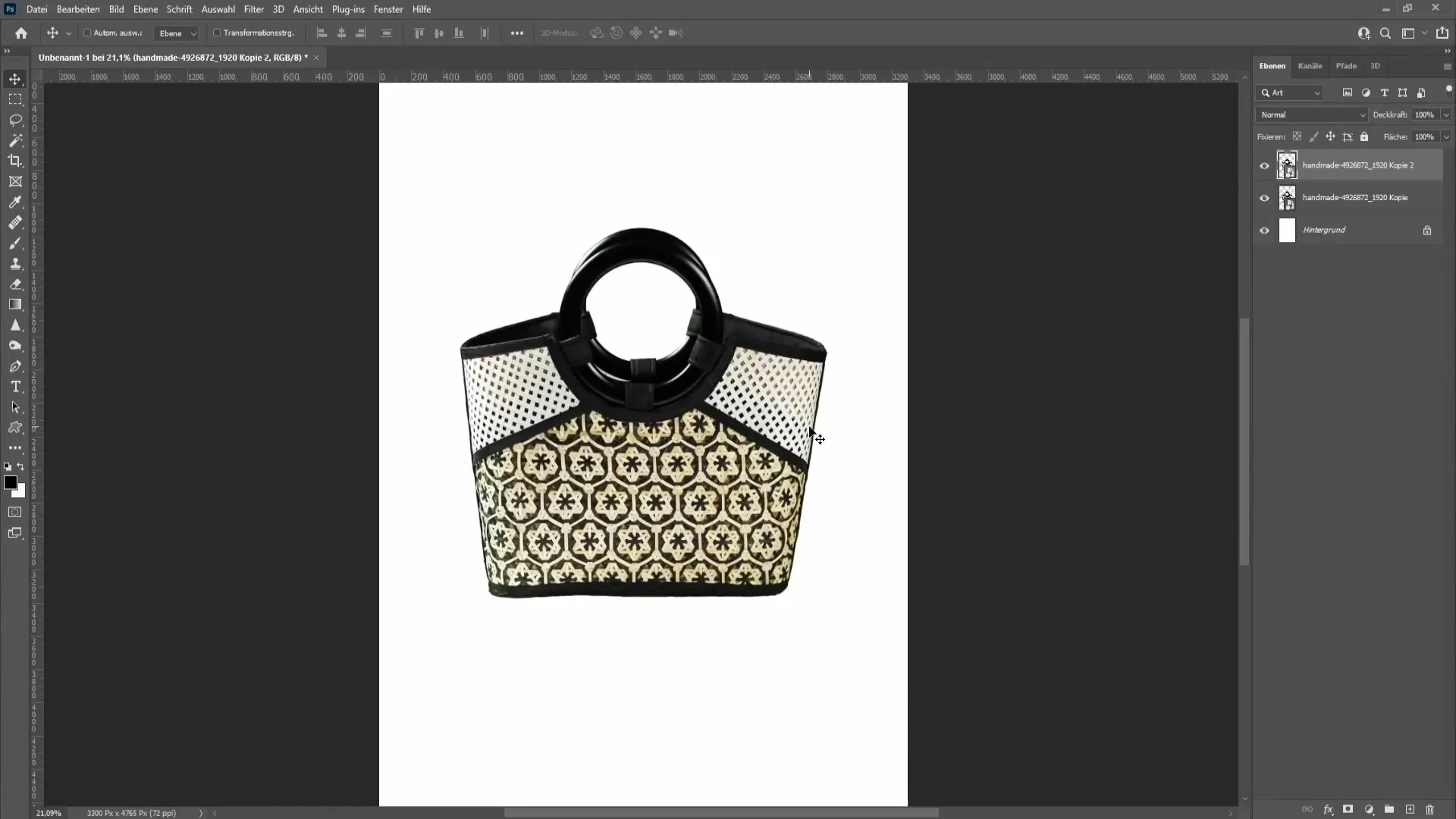Select the Magic Wand tool
The width and height of the screenshot is (1456, 819).
pos(15,140)
